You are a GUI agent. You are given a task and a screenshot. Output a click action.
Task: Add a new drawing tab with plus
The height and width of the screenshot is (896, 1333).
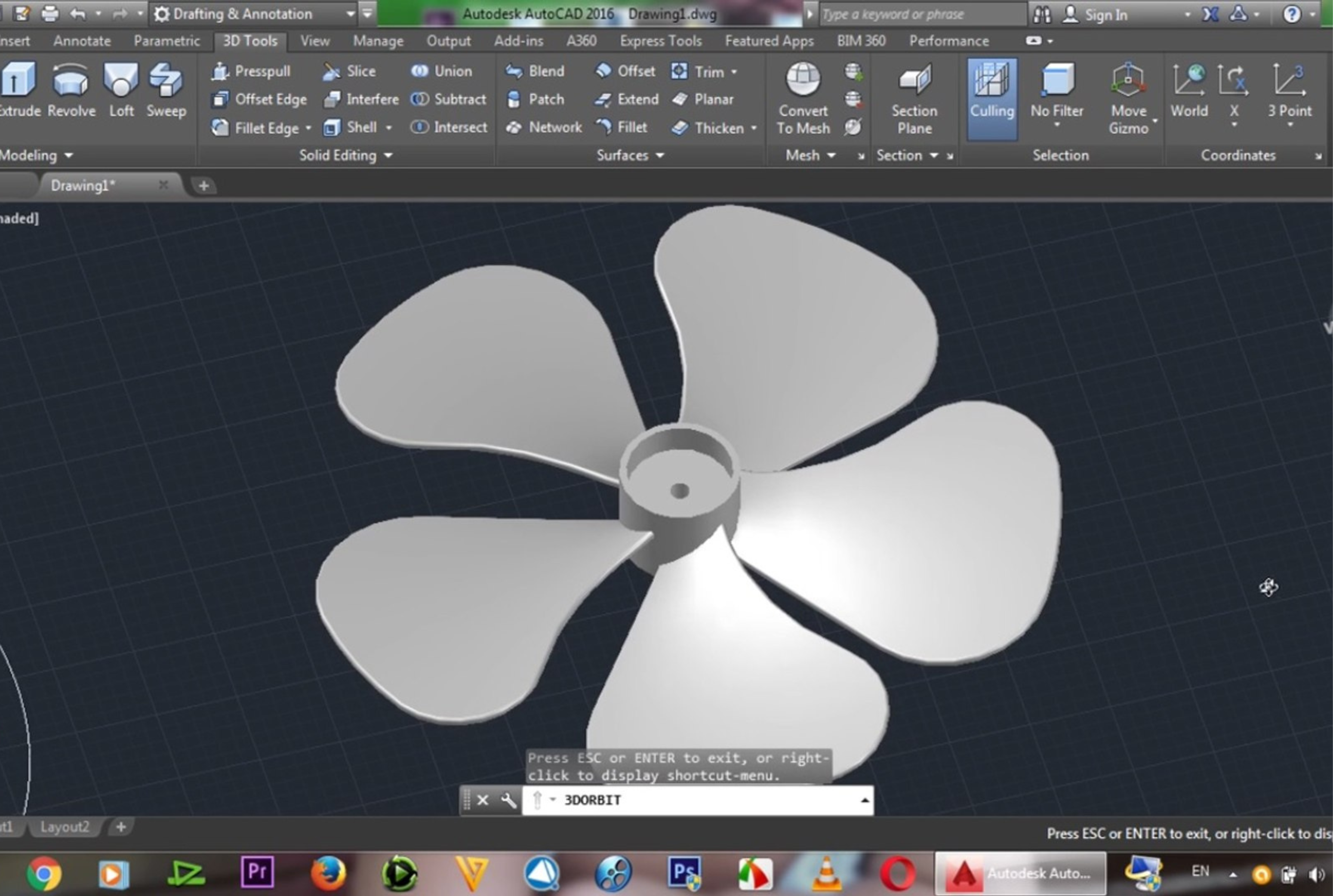[x=203, y=186]
